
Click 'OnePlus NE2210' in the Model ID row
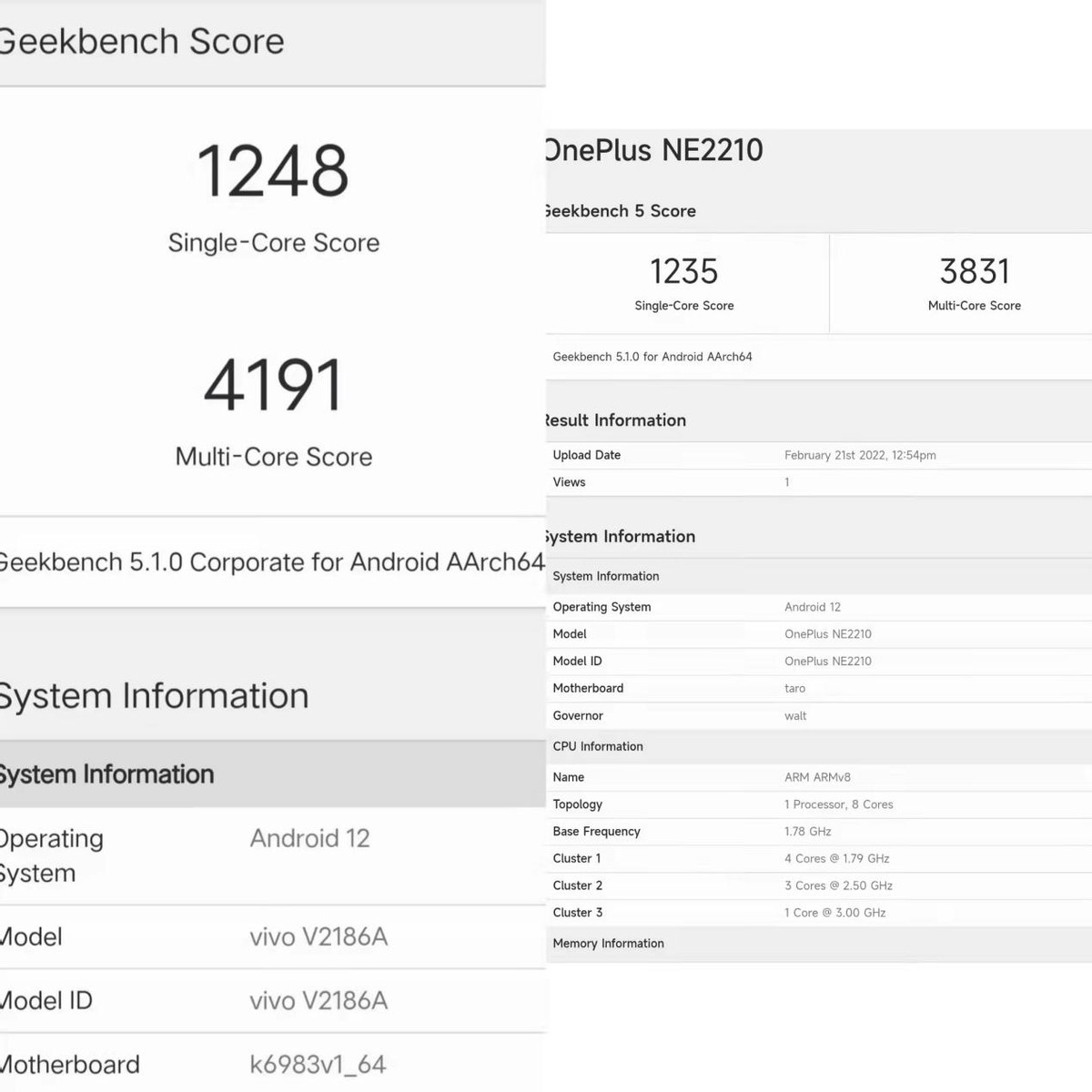828,662
